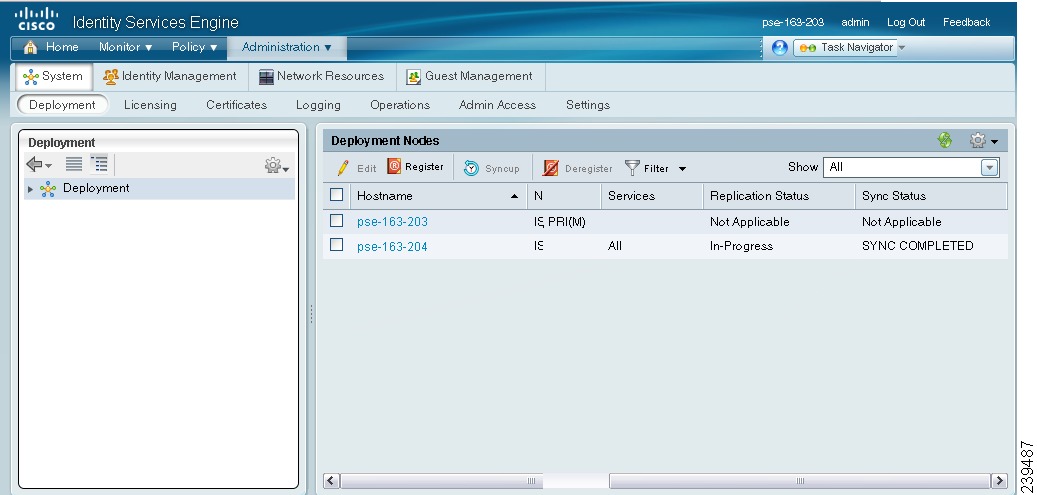Select Deployment in the tree

click(96, 188)
